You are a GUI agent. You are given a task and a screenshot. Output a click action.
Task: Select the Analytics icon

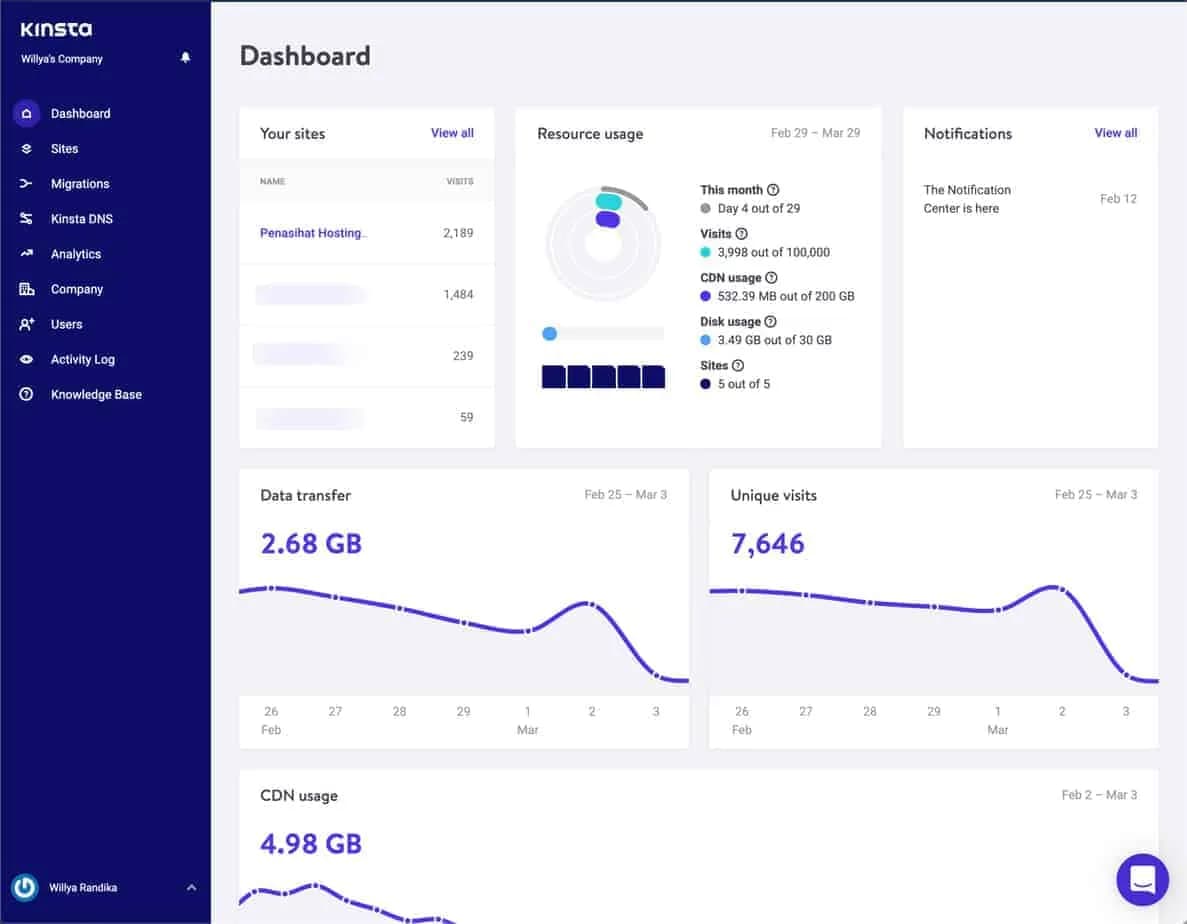tap(27, 253)
